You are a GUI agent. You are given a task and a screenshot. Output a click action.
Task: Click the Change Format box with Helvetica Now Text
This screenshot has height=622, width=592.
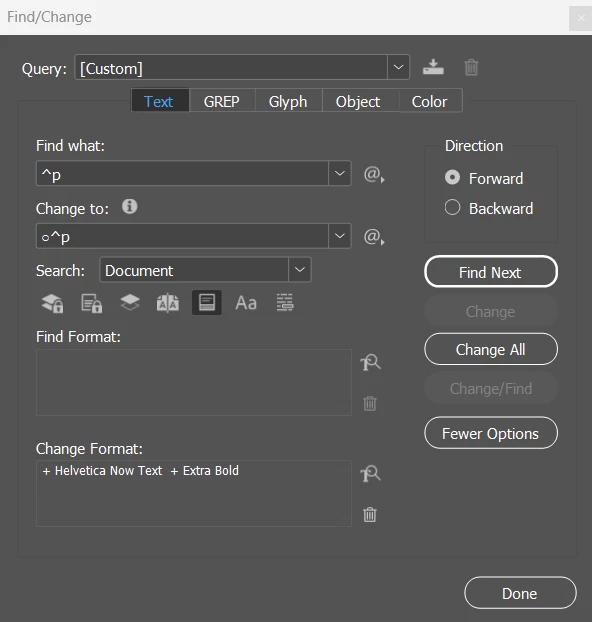click(x=194, y=493)
